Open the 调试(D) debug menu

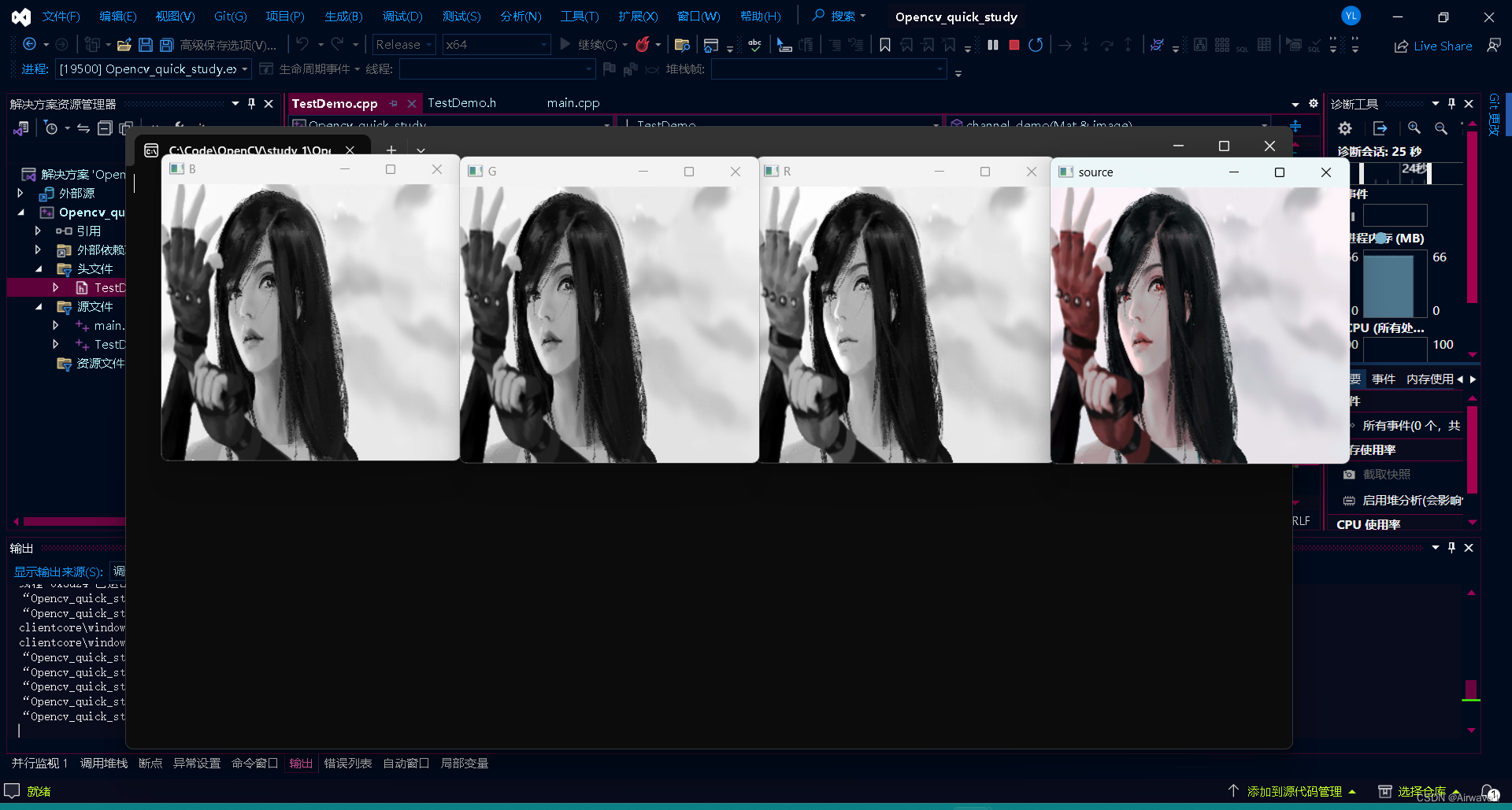[x=402, y=17]
